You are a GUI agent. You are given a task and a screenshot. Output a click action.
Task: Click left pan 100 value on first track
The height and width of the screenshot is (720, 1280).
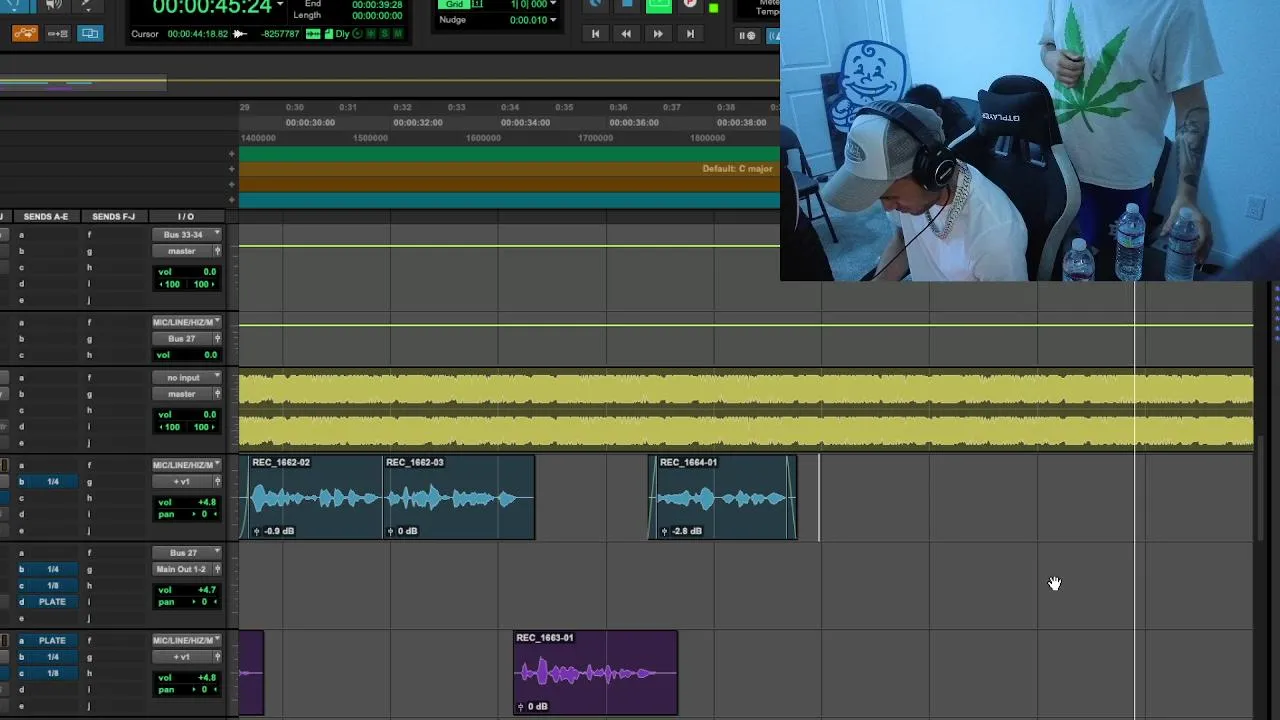[x=171, y=284]
